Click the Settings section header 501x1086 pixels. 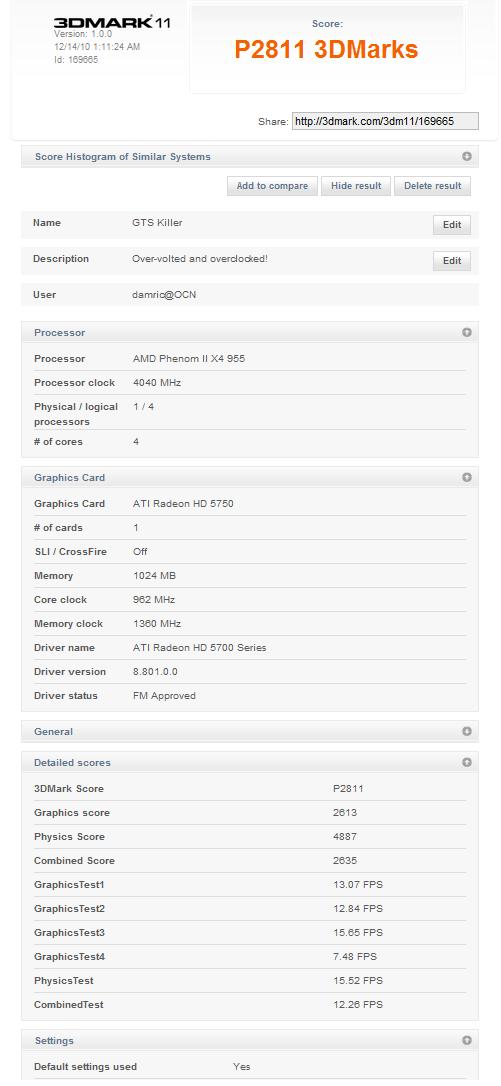click(x=250, y=1040)
